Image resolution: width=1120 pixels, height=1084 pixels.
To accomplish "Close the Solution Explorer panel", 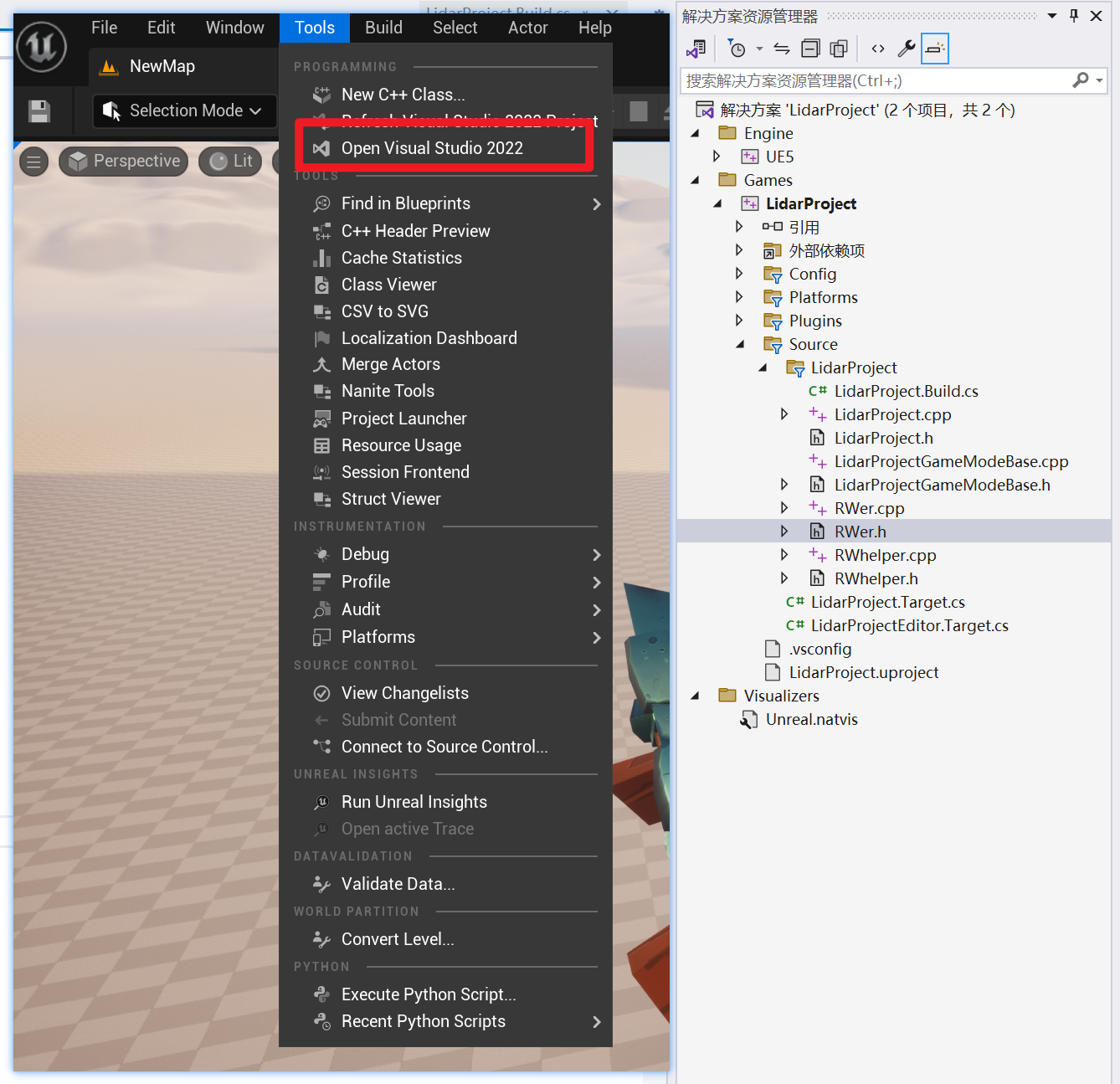I will [x=1096, y=16].
